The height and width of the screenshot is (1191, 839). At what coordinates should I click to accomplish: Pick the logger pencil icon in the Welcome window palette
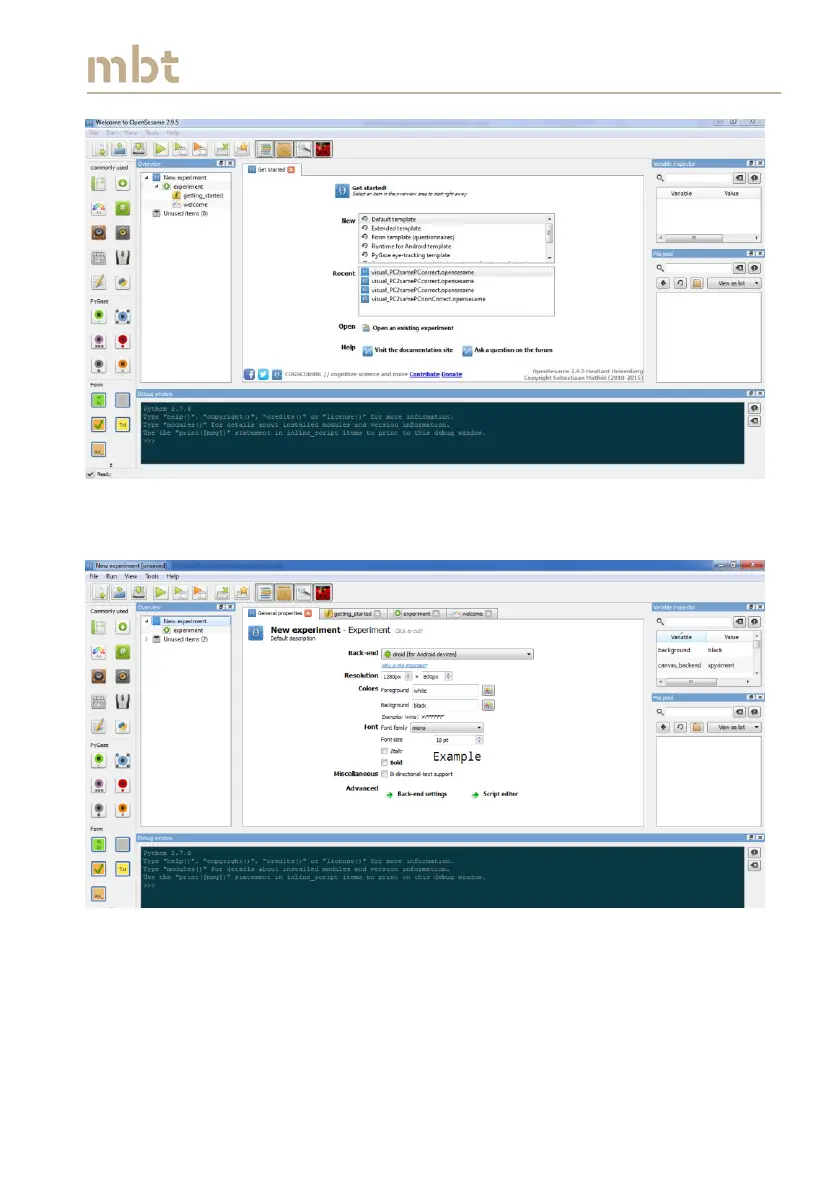coord(99,282)
